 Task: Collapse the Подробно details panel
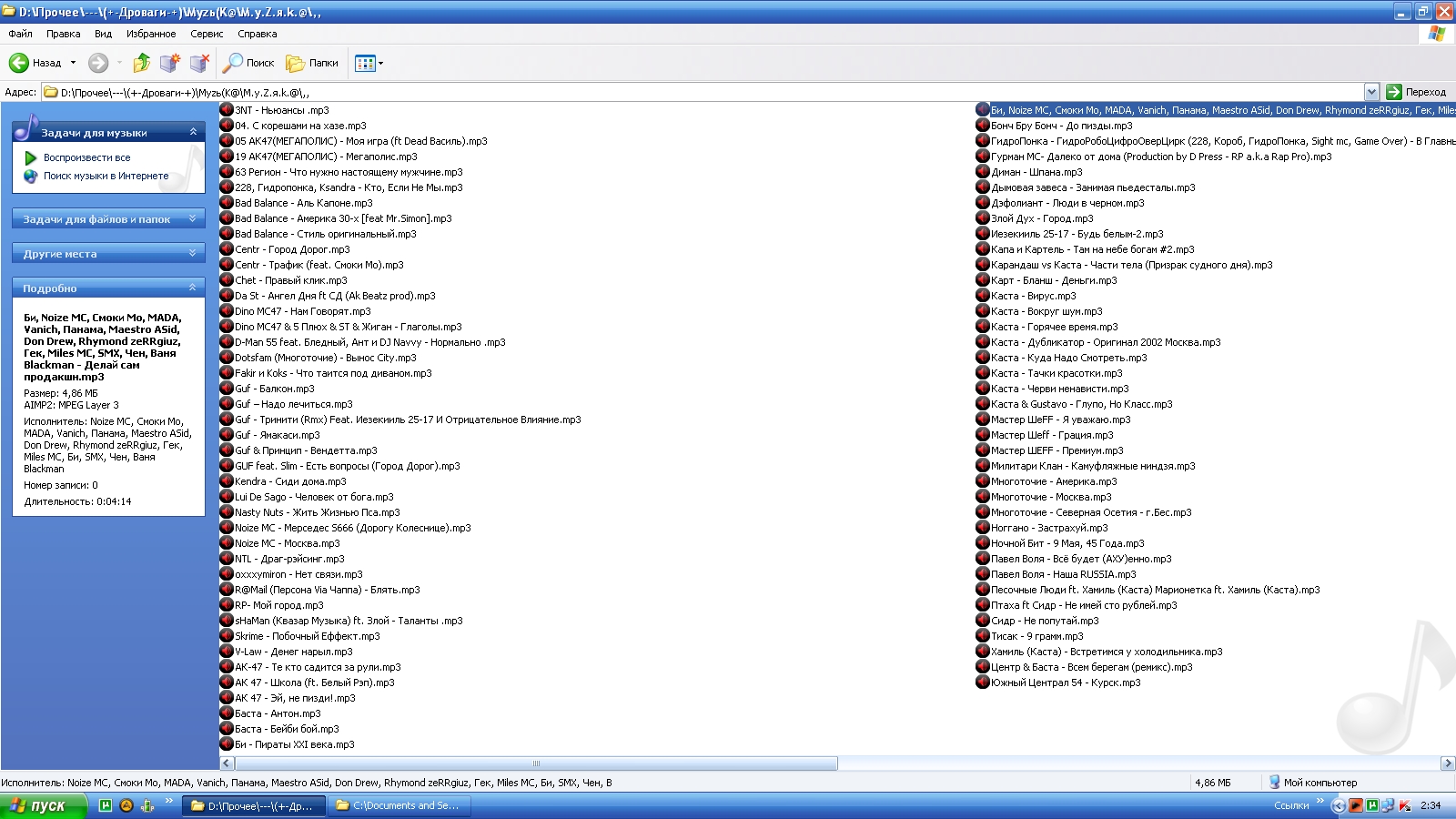[193, 288]
